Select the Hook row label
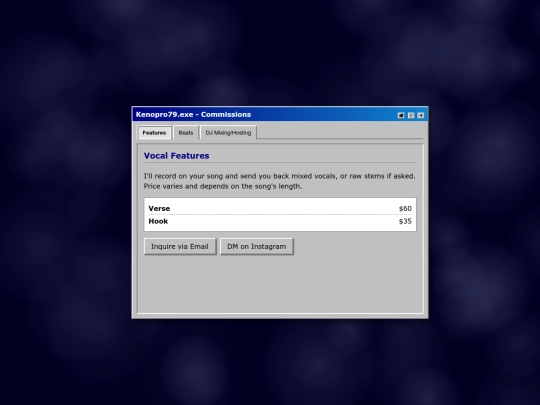This screenshot has height=405, width=540. click(x=158, y=221)
